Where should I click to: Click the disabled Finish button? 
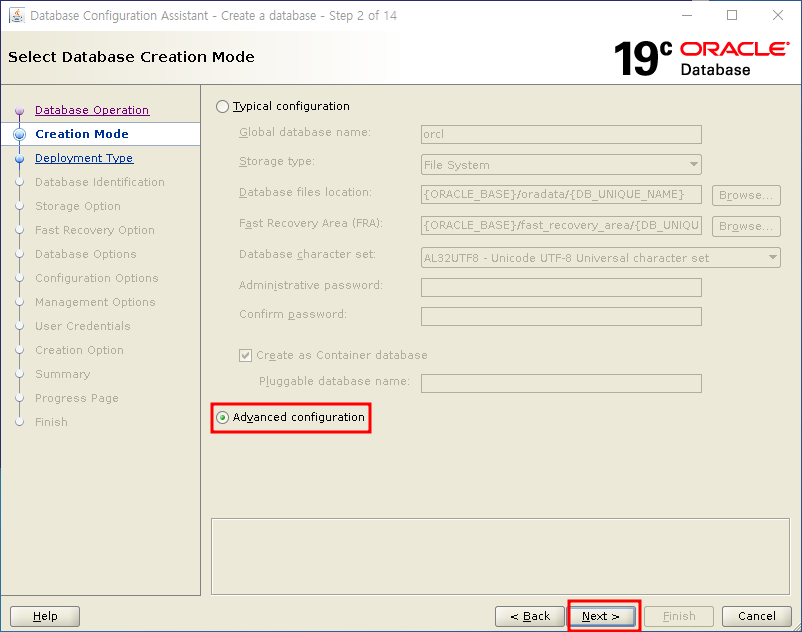tap(679, 616)
